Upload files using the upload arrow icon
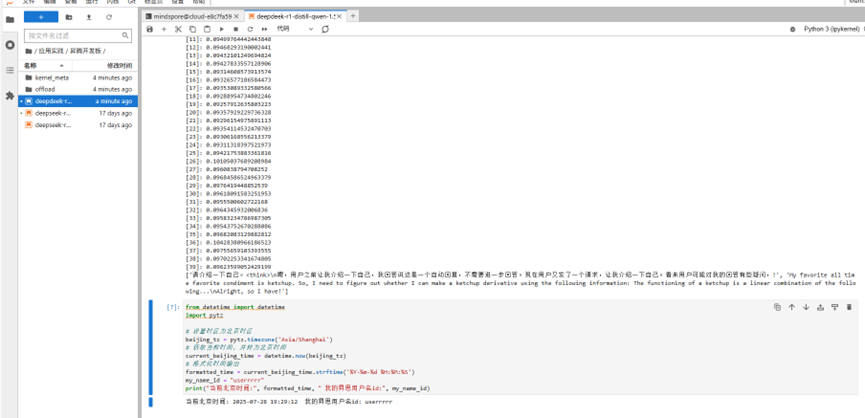The width and height of the screenshot is (865, 418). point(89,17)
